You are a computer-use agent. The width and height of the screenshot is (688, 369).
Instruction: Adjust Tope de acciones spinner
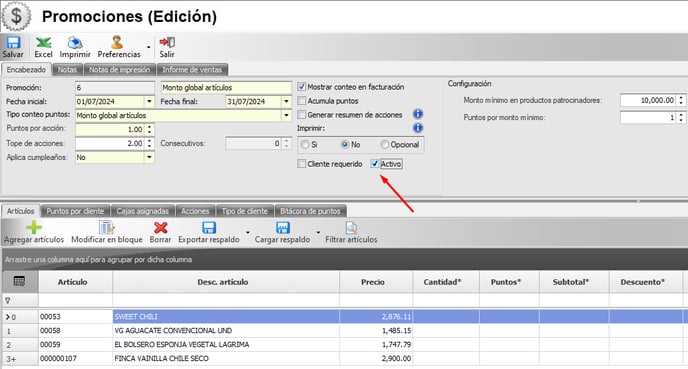coord(149,143)
